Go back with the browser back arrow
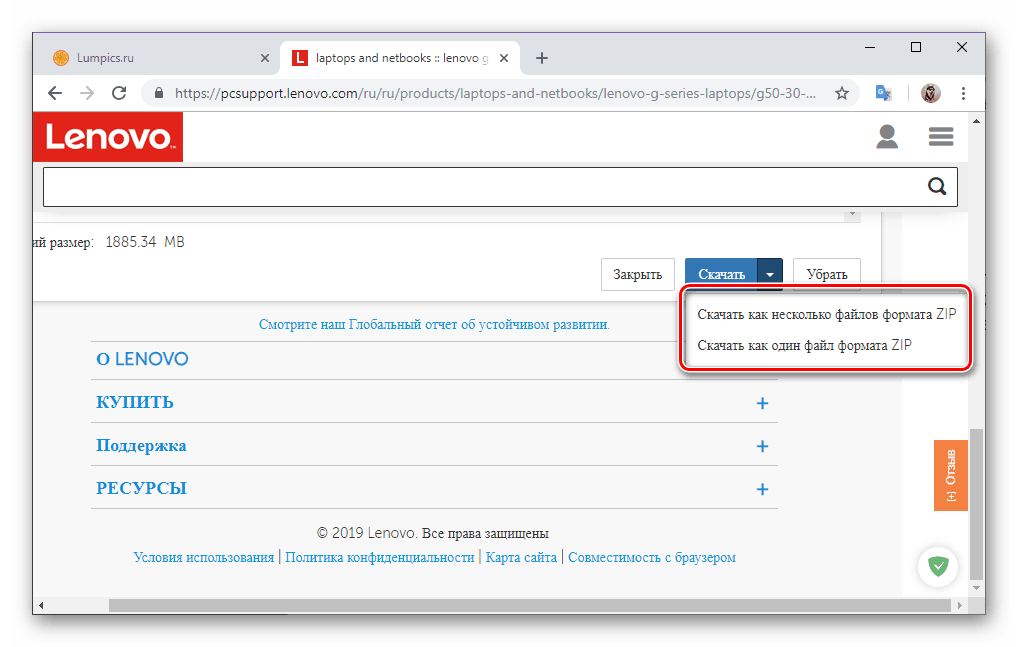Image resolution: width=1018 pixels, height=647 pixels. coord(55,93)
